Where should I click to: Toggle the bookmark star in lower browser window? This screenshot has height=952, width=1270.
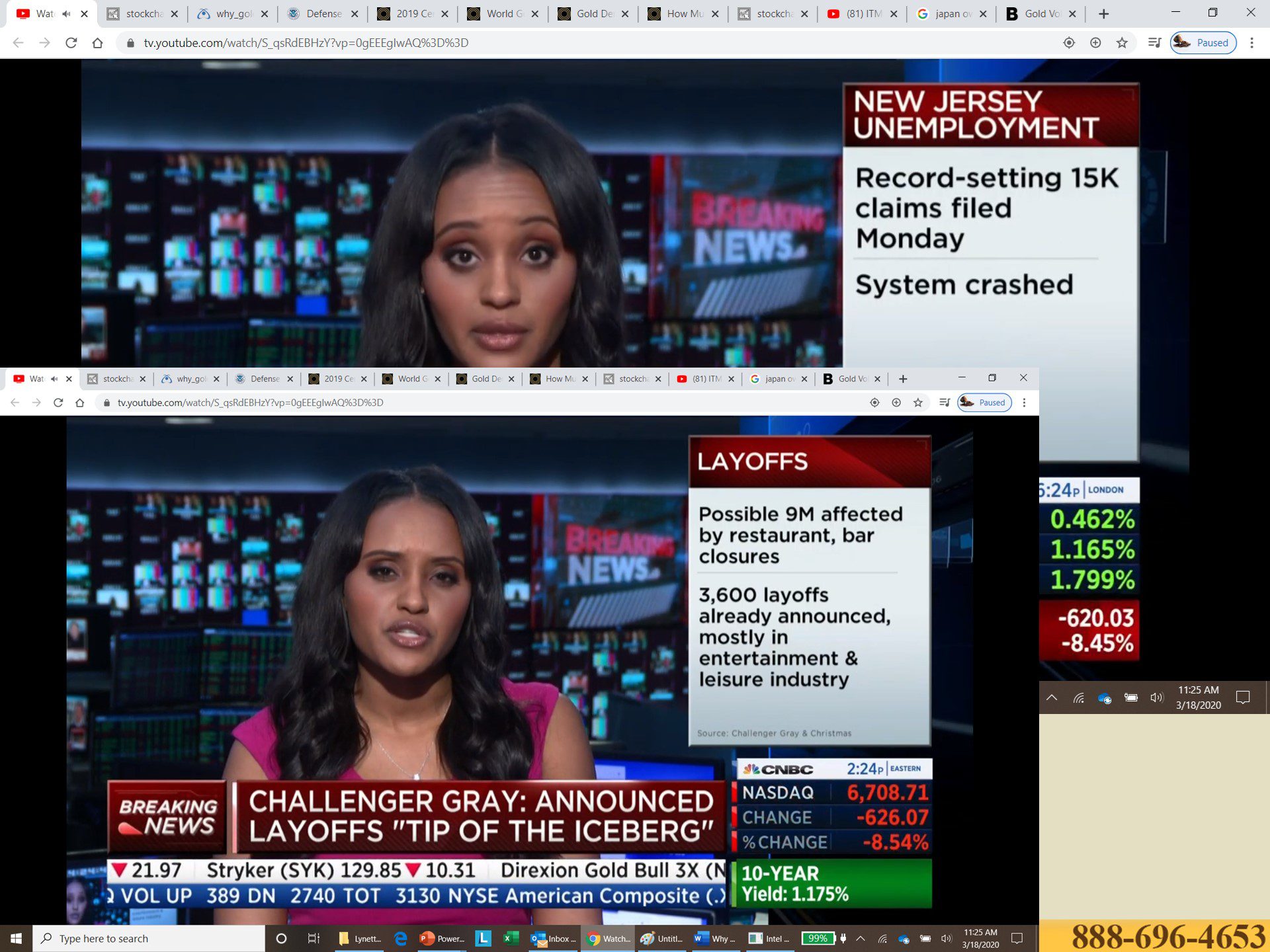pyautogui.click(x=918, y=403)
